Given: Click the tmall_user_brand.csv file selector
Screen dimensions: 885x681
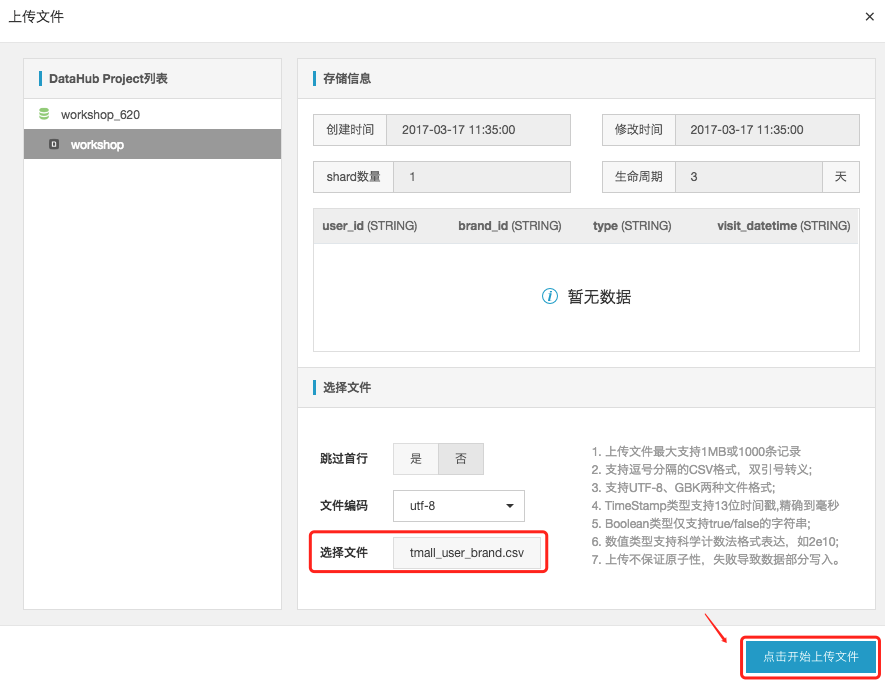Looking at the screenshot, I should [468, 552].
